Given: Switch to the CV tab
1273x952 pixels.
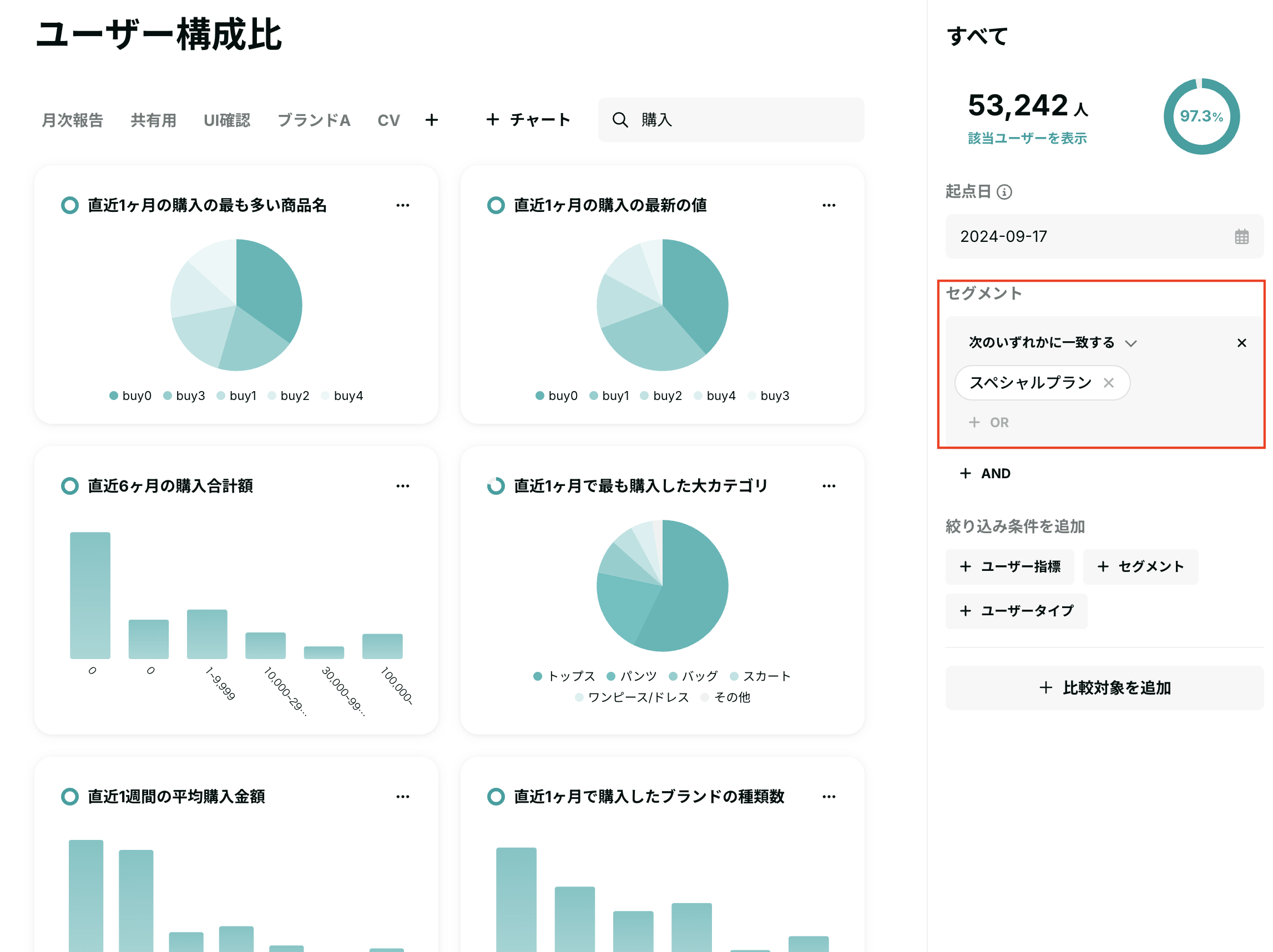Looking at the screenshot, I should (x=388, y=120).
